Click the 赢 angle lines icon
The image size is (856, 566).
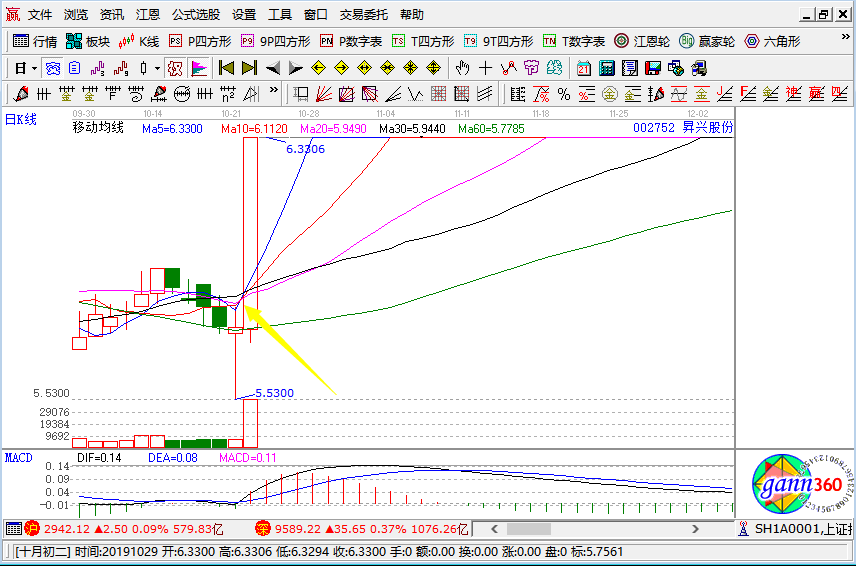(x=816, y=94)
